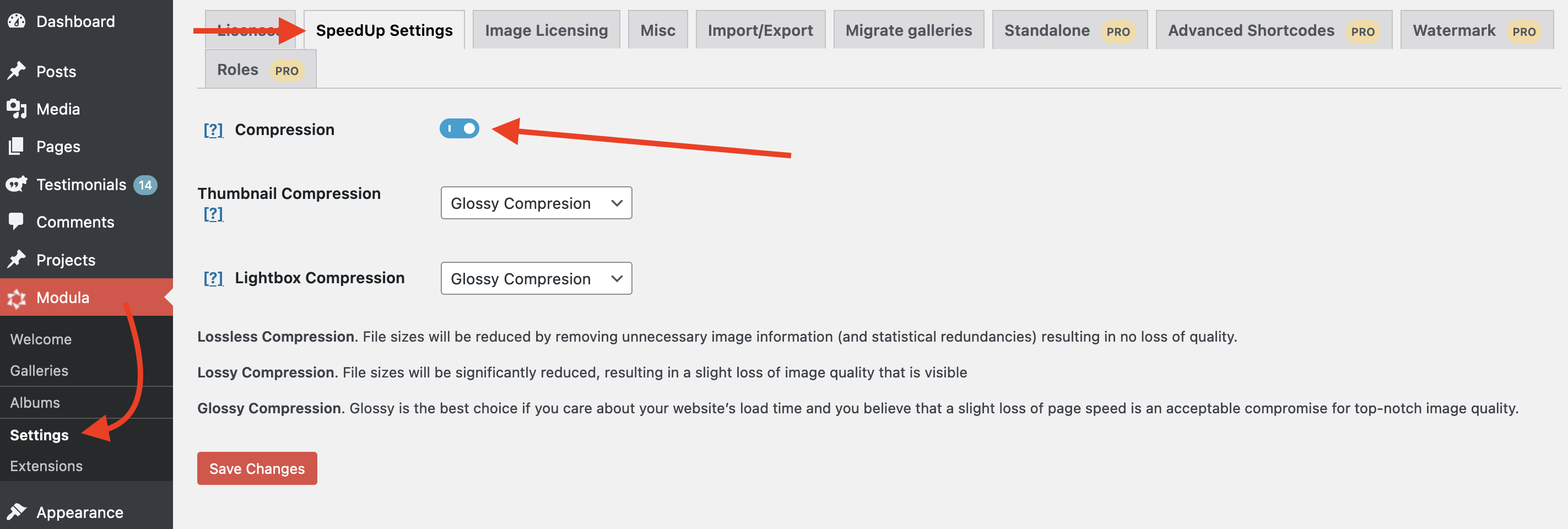Click the Testimonials icon
Image resolution: width=1568 pixels, height=529 pixels.
coord(17,185)
